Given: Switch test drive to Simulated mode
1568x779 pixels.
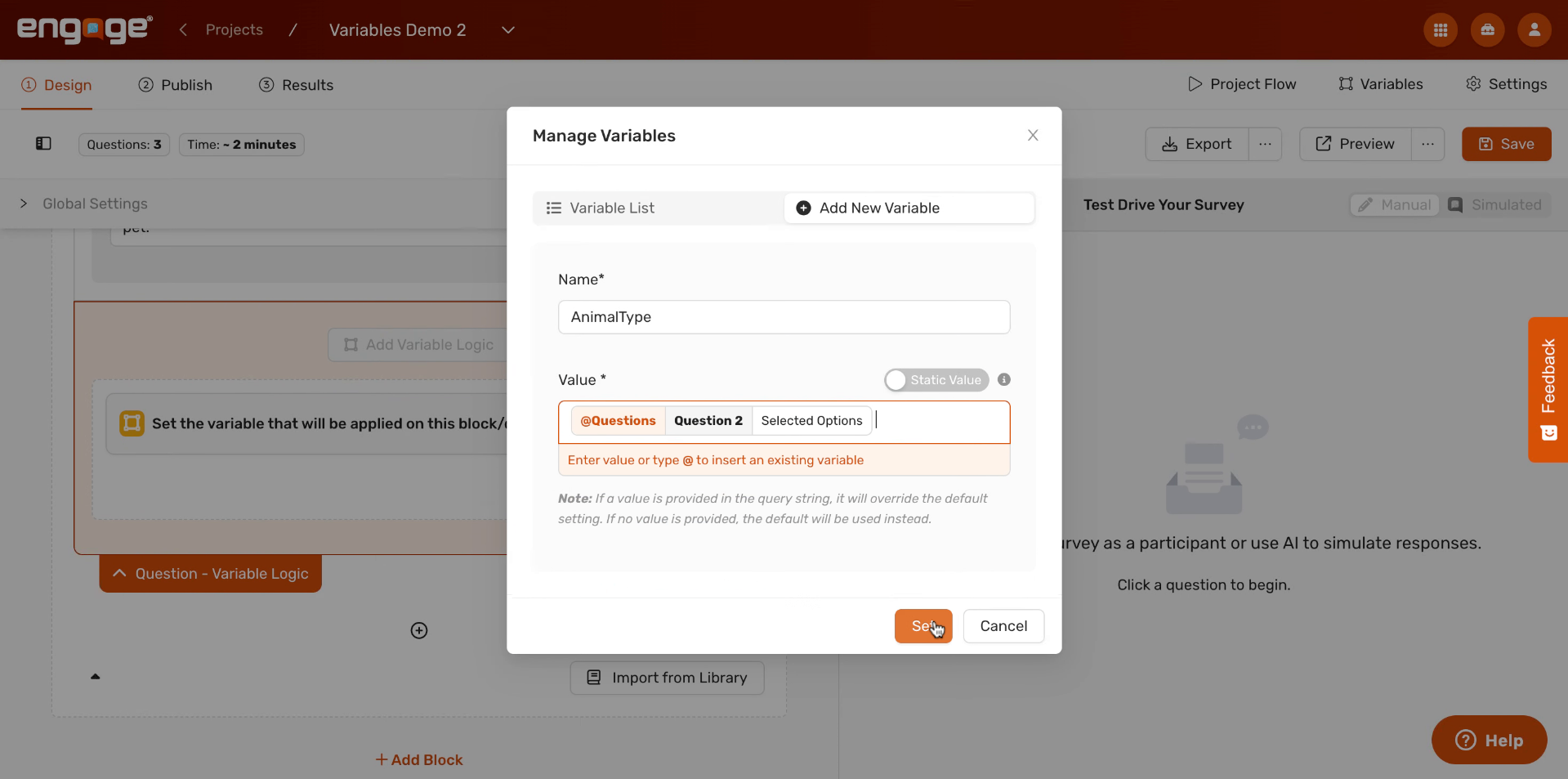Looking at the screenshot, I should coord(1494,204).
